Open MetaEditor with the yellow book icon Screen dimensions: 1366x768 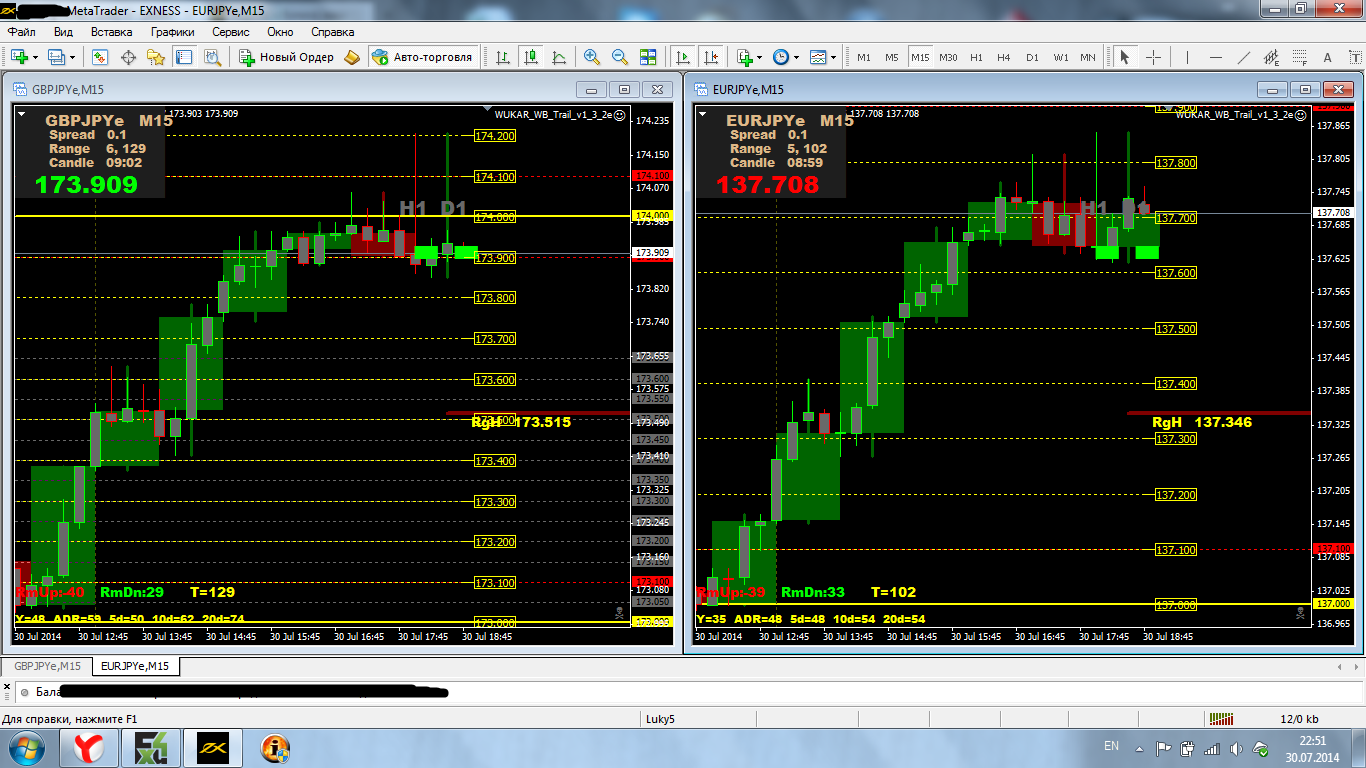point(352,57)
